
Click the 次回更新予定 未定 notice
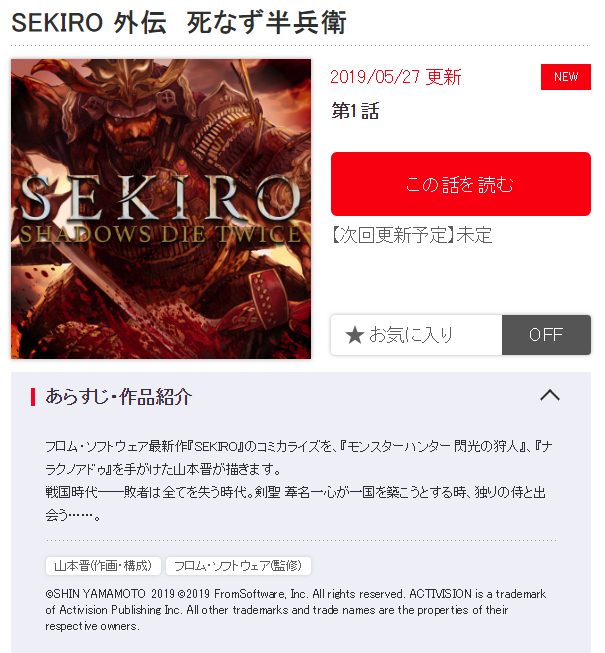411,235
